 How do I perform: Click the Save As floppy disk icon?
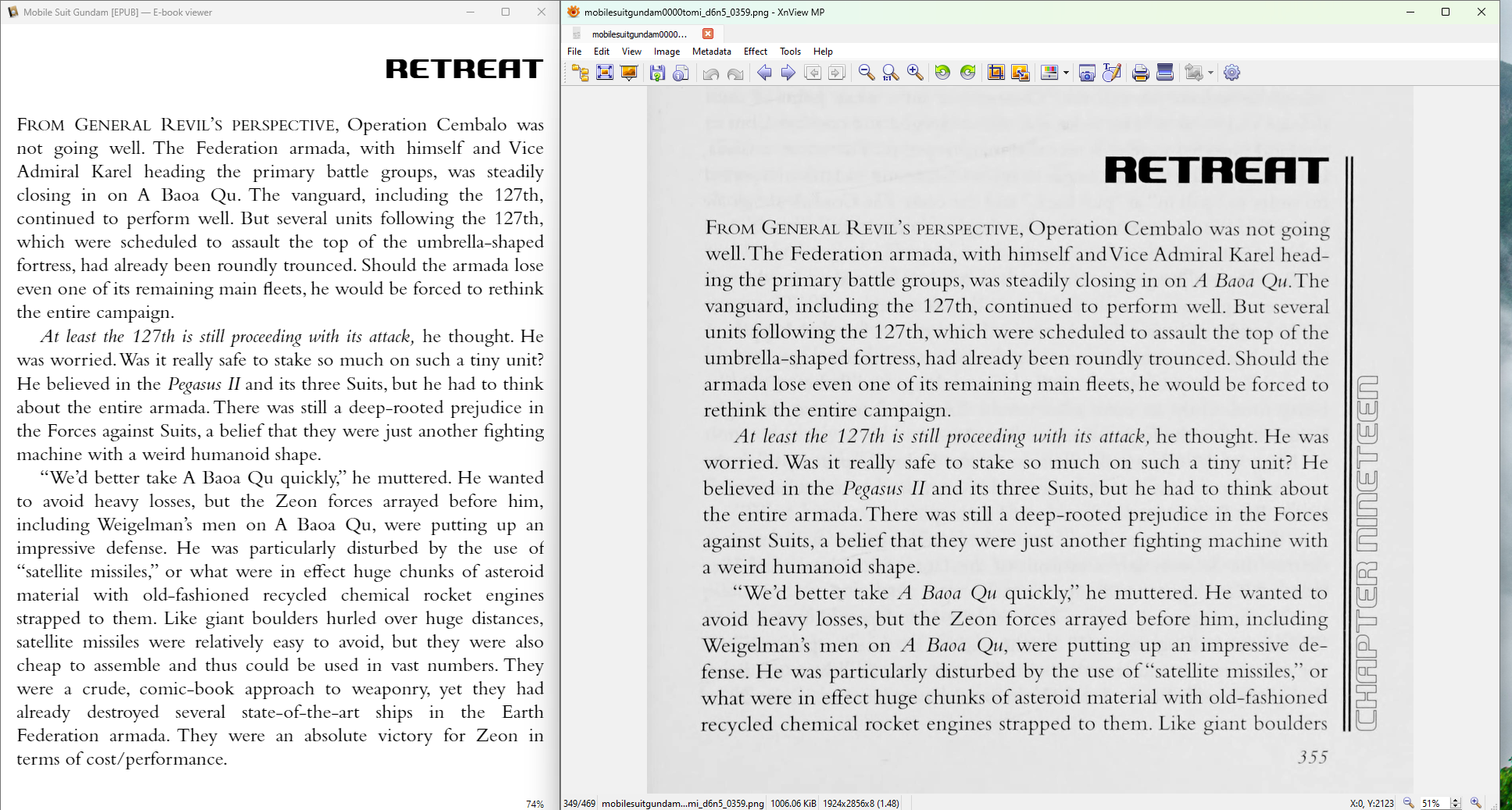[657, 73]
